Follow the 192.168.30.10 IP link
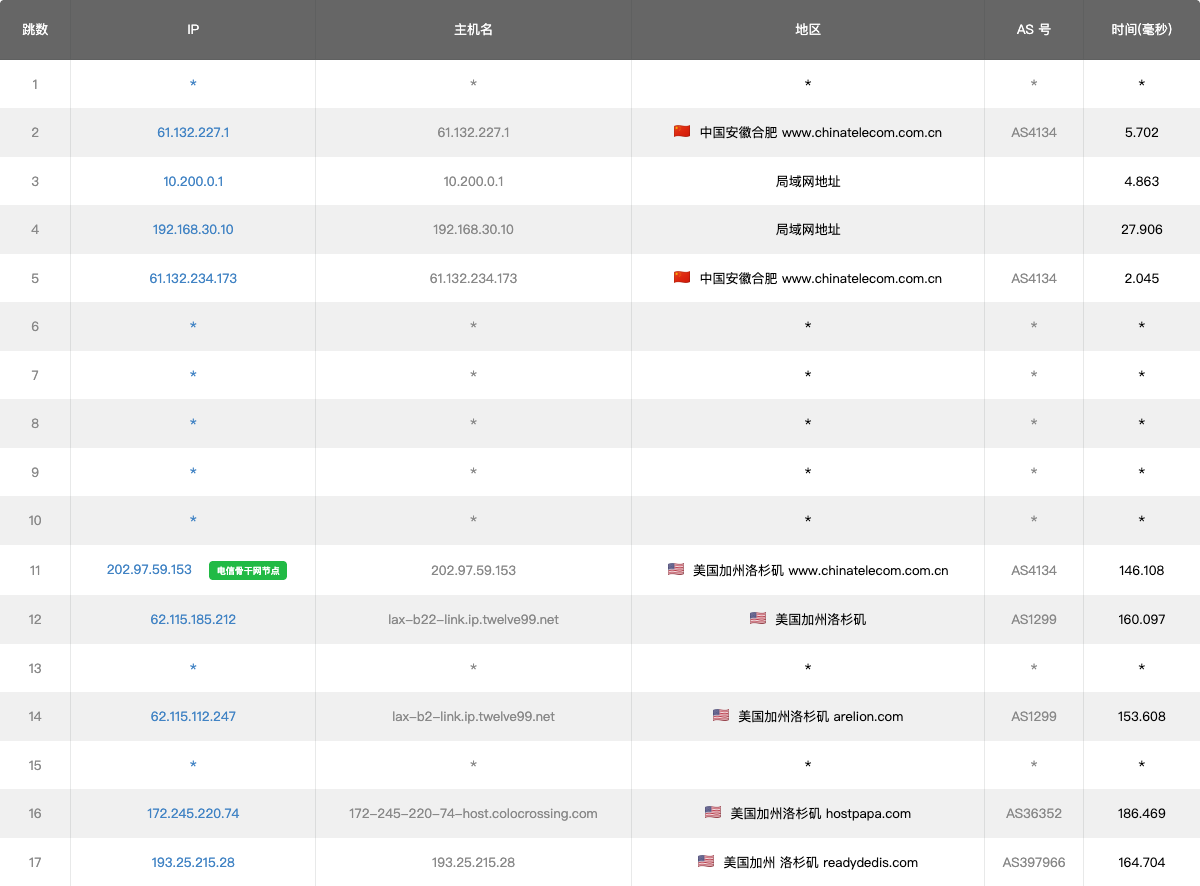Image resolution: width=1200 pixels, height=886 pixels. (x=193, y=229)
